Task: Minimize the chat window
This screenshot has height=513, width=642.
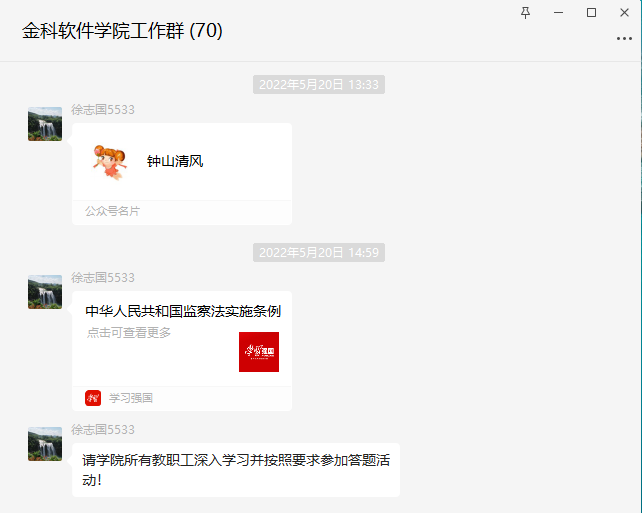Action: 558,13
